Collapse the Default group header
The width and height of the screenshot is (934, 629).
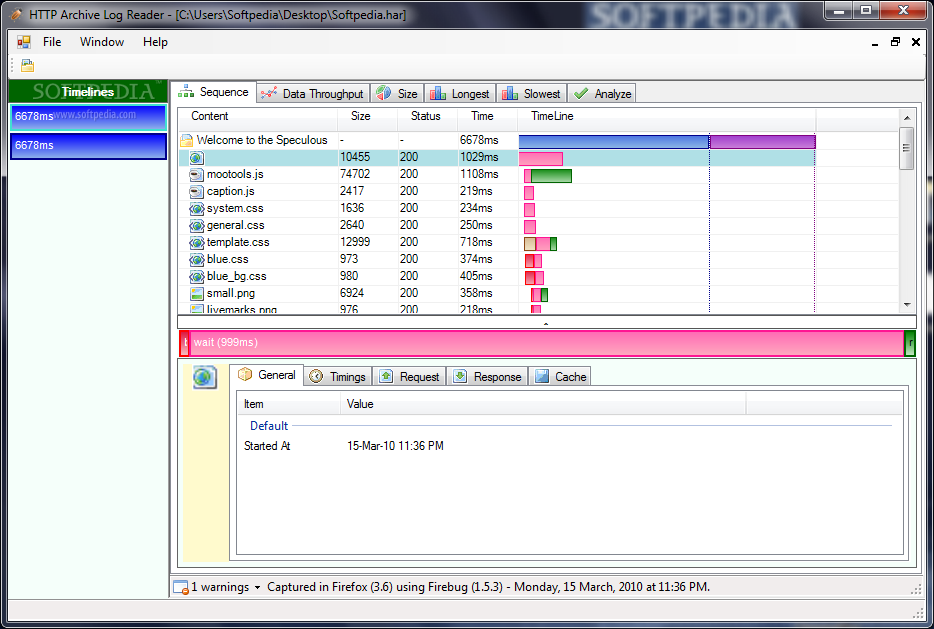[x=269, y=426]
